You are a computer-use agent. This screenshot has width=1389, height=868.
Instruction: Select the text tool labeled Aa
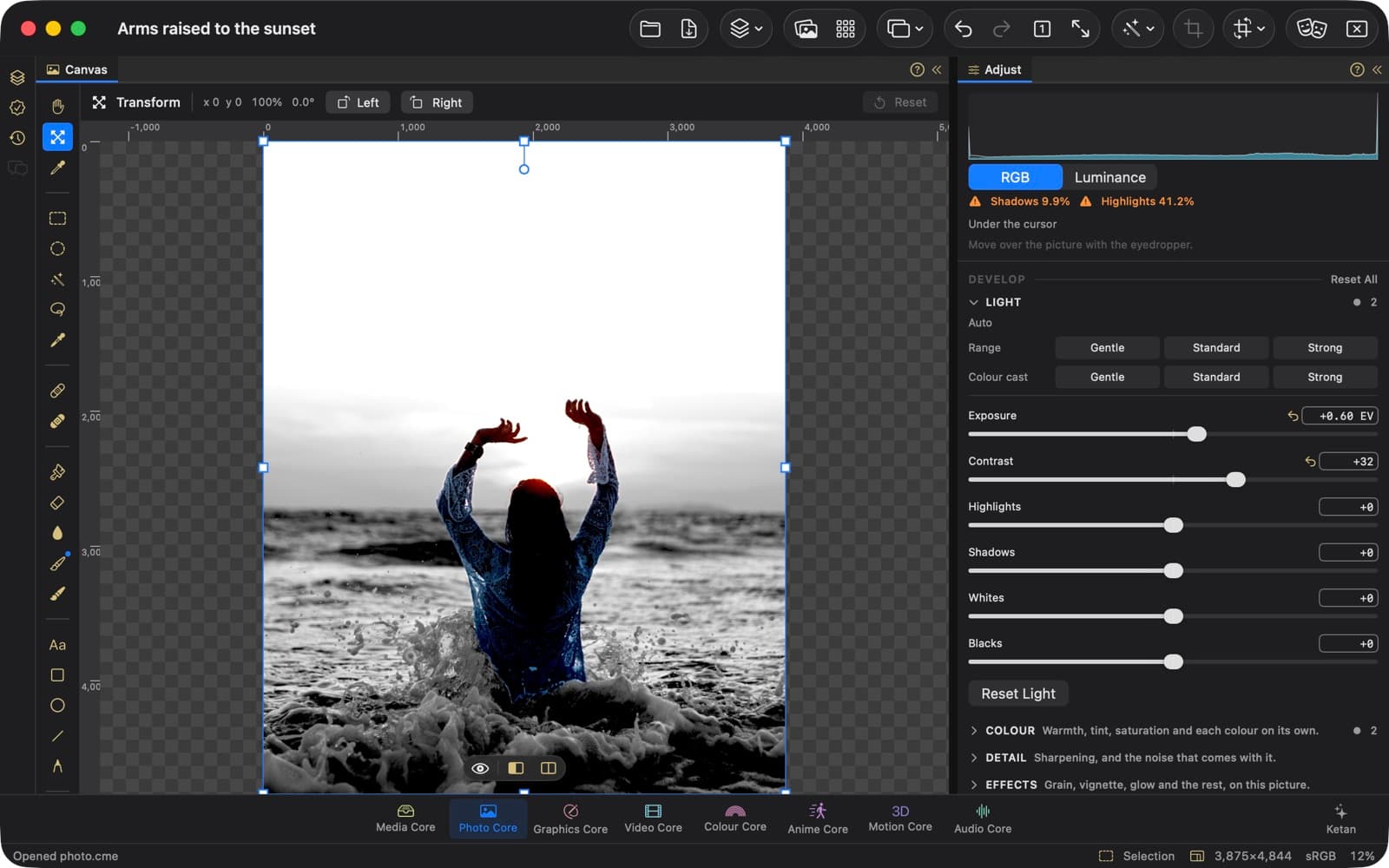[x=57, y=645]
